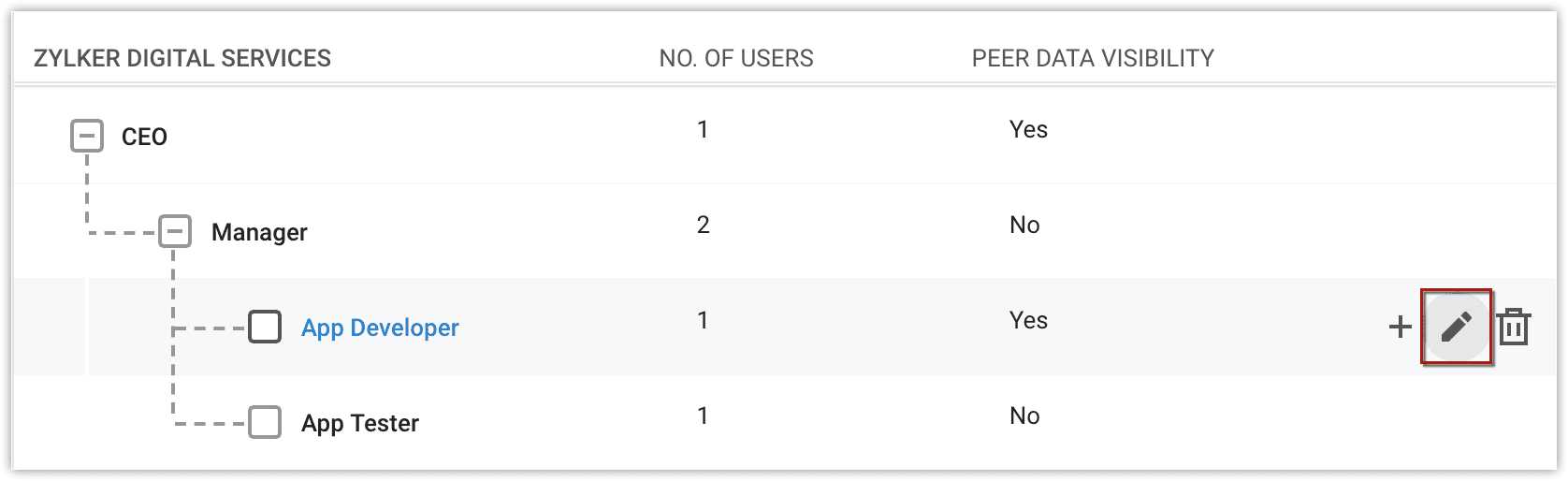The width and height of the screenshot is (1568, 481).
Task: Click Manager's peer visibility No value
Action: 1024,225
